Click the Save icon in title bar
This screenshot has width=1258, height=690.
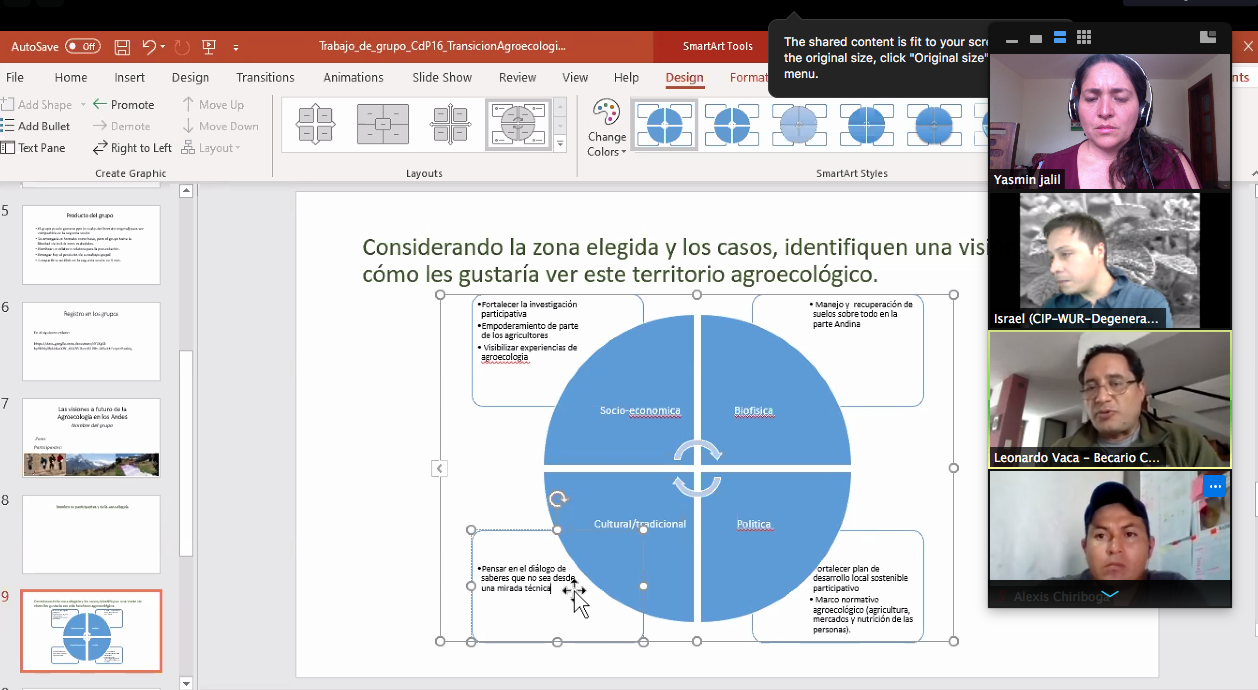122,46
